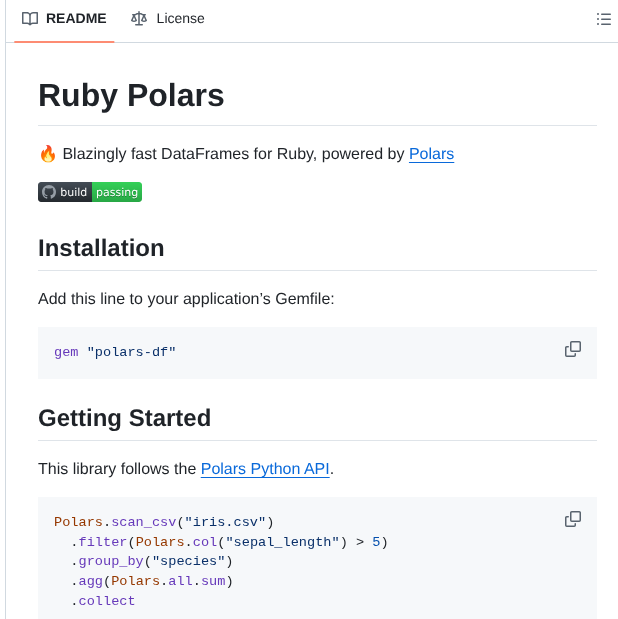The image size is (618, 619).
Task: Click the Getting Started heading
Action: pyautogui.click(x=124, y=418)
